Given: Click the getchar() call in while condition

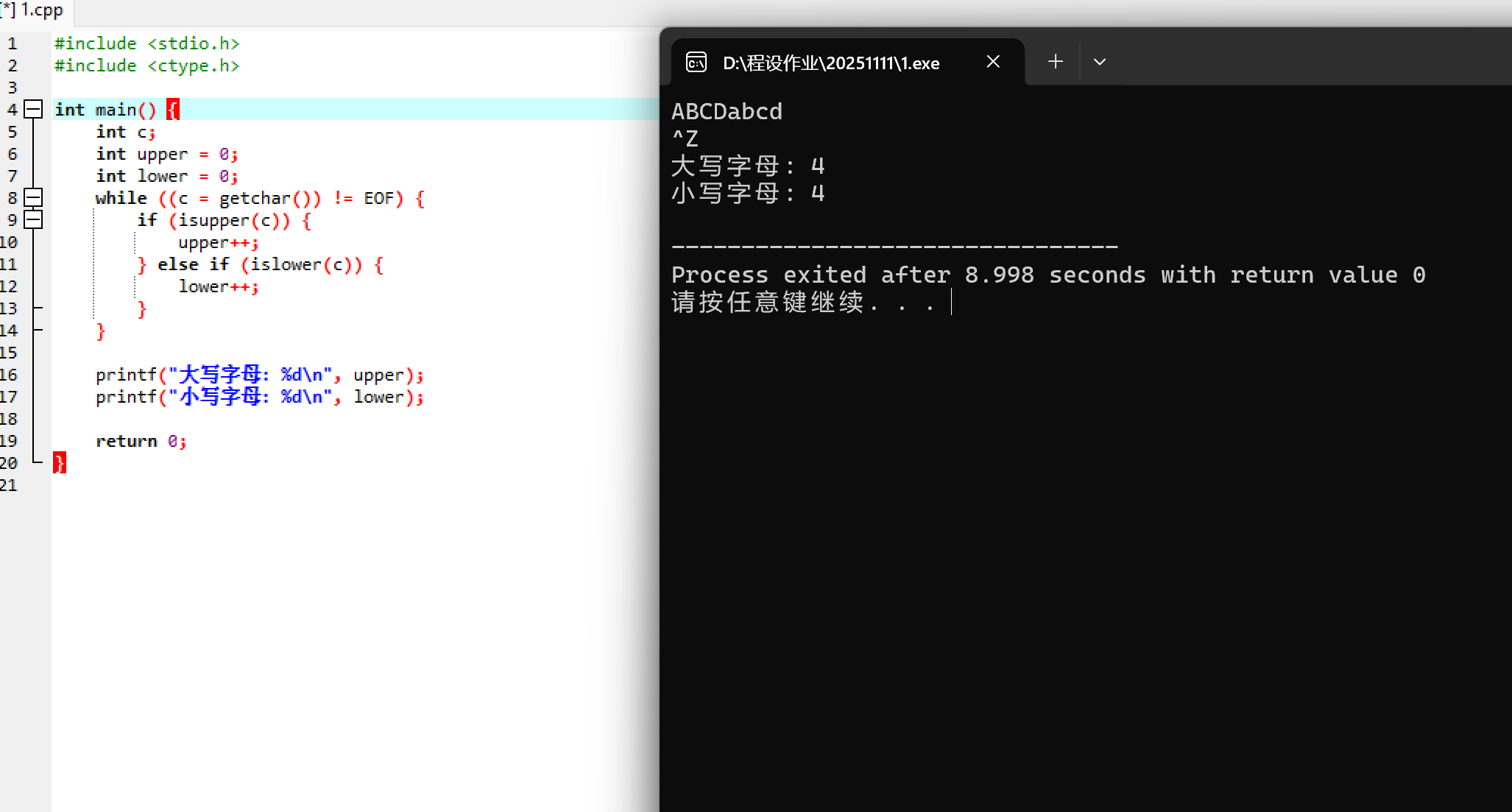Looking at the screenshot, I should [269, 199].
